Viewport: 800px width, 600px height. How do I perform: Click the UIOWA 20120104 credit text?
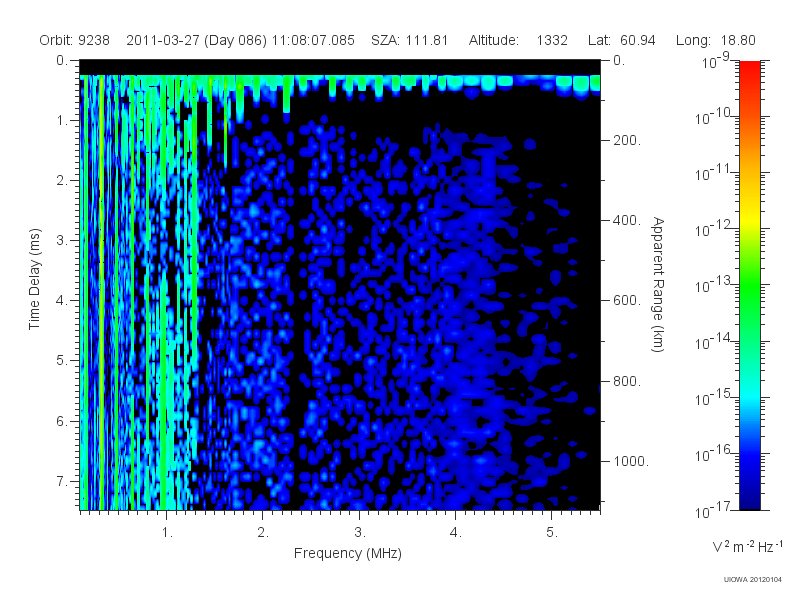[x=753, y=580]
